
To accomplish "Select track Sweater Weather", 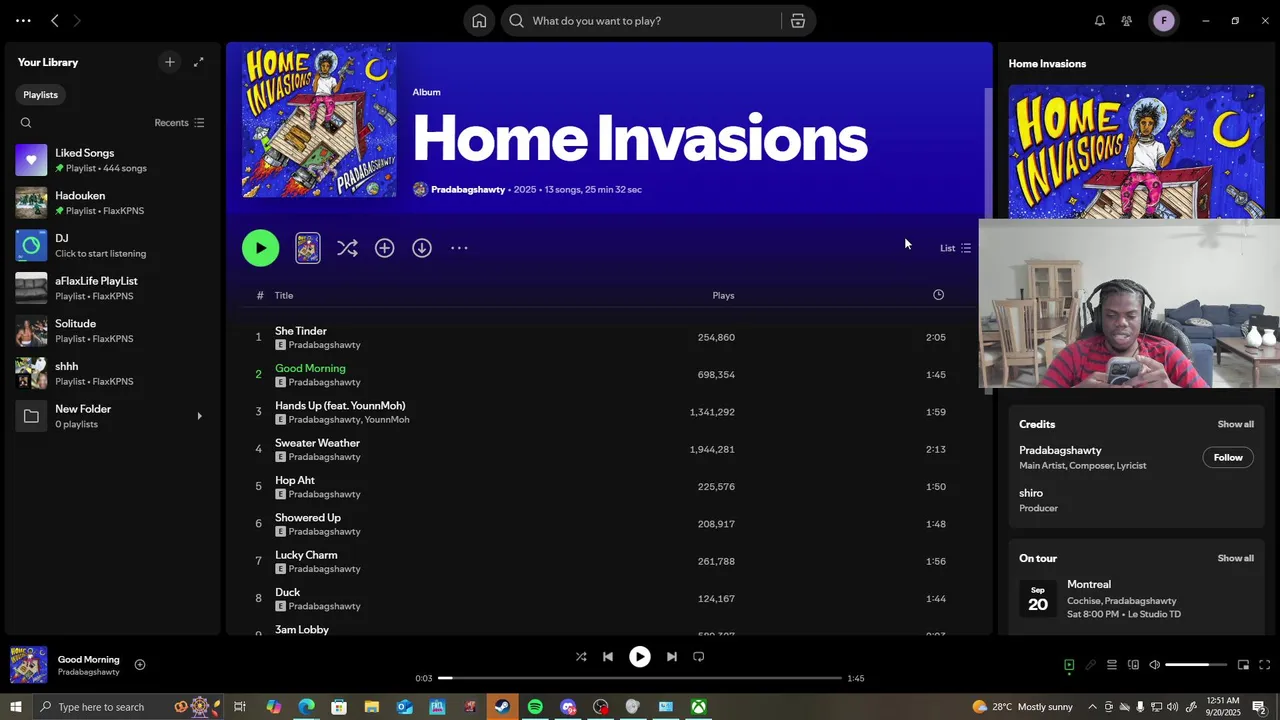I will pos(317,443).
